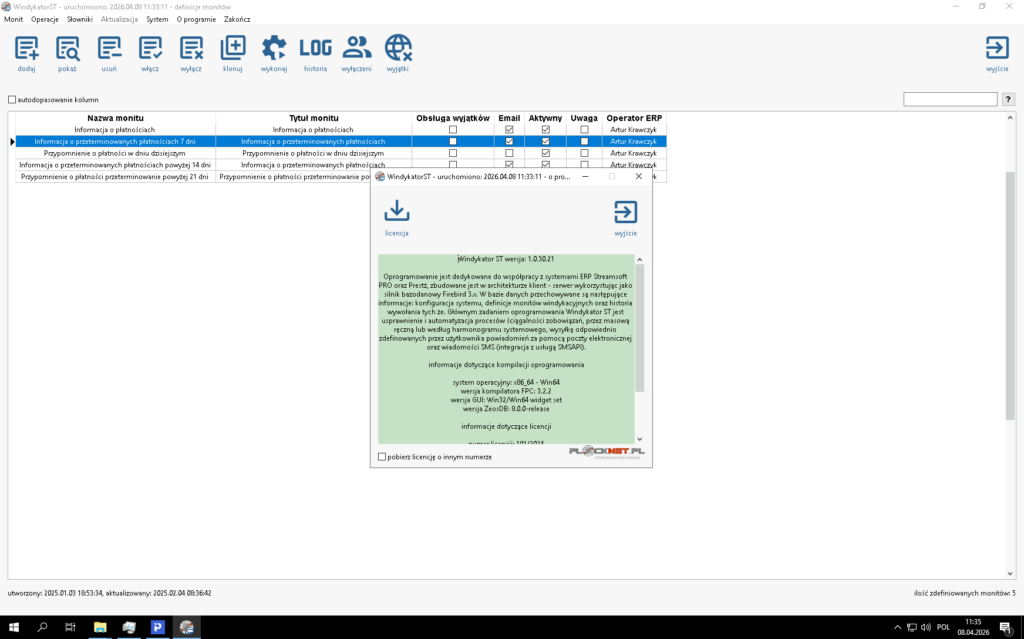This screenshot has height=639, width=1024.
Task: Toggle Email checkbox for first 'Informacja o płatnościach' row
Action: coord(509,130)
